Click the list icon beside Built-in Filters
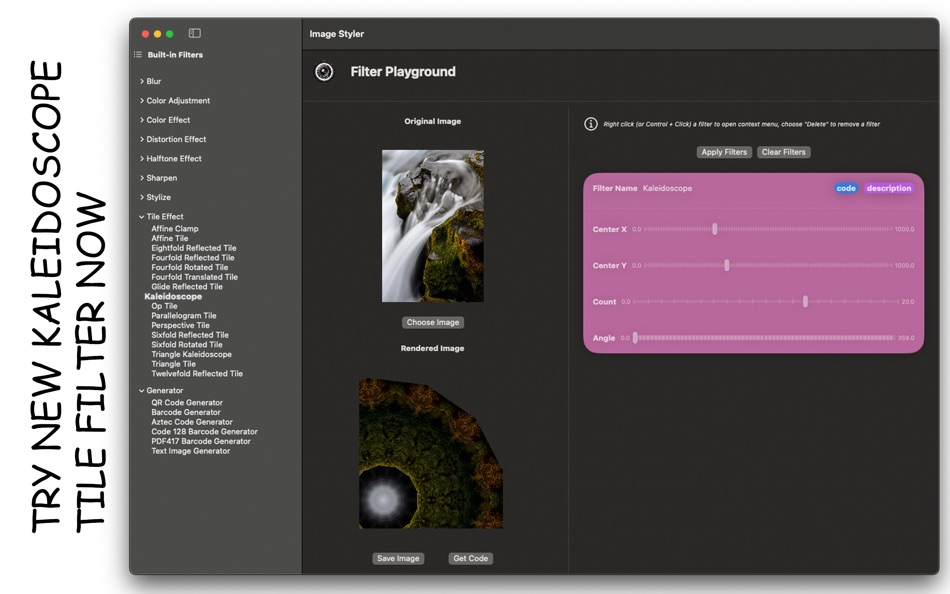 (140, 54)
